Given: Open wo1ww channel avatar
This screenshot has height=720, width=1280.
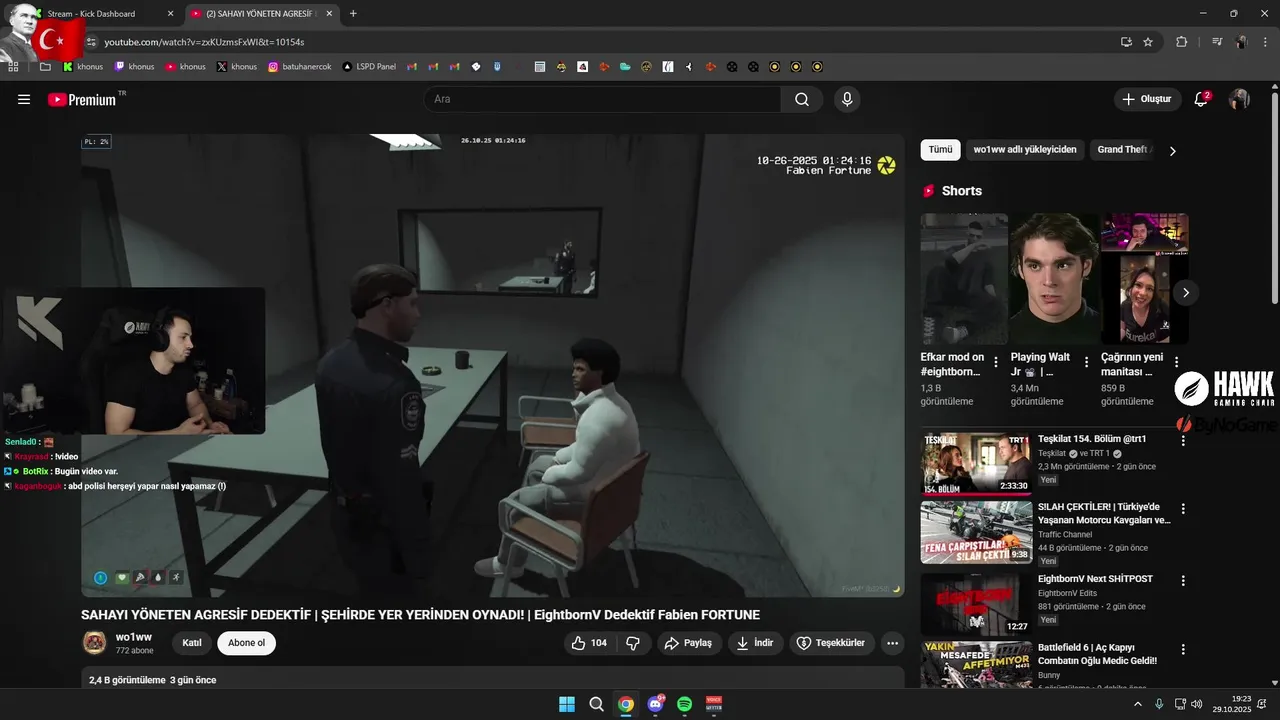Looking at the screenshot, I should pos(94,642).
